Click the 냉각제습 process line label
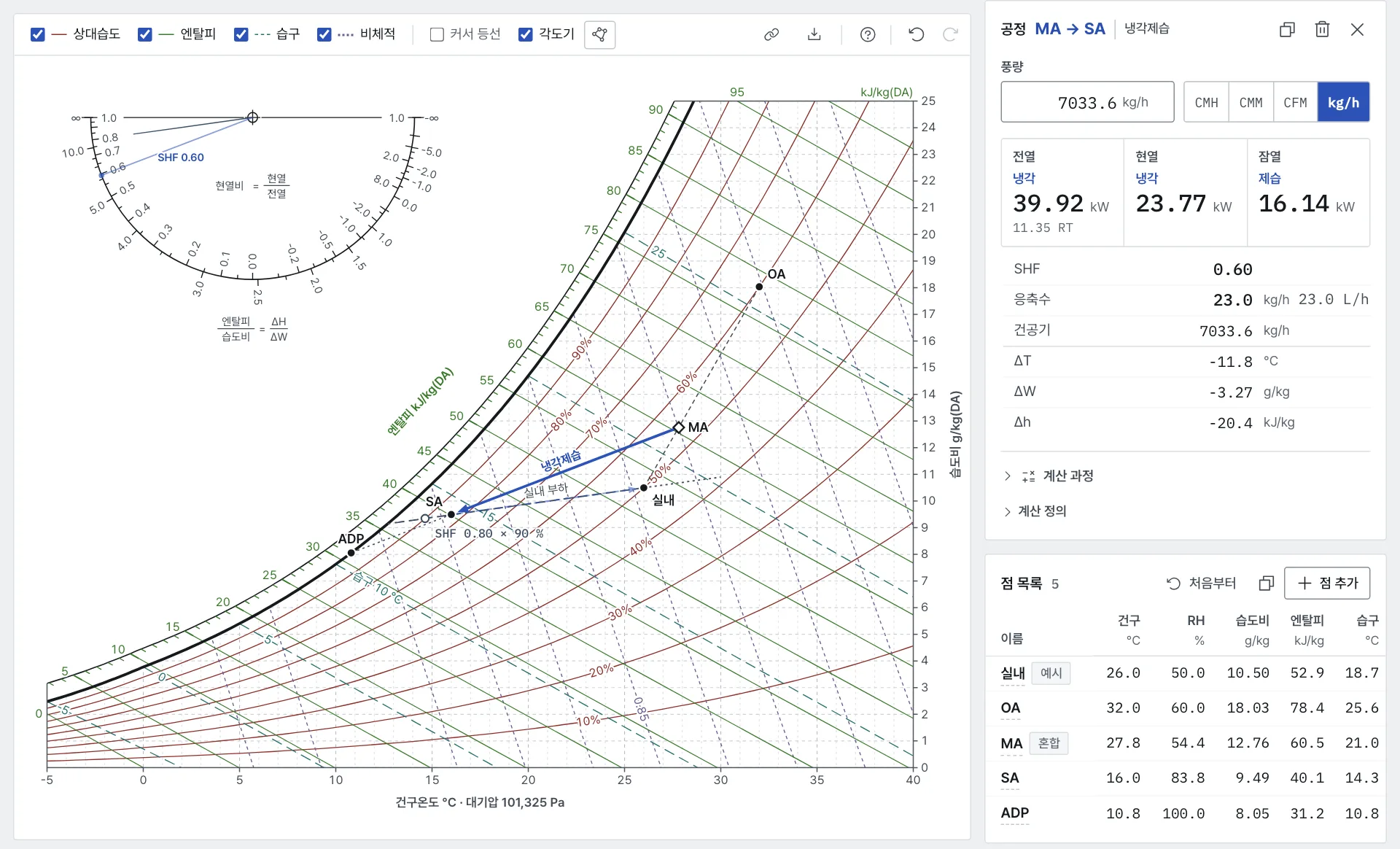The height and width of the screenshot is (849, 1400). pyautogui.click(x=561, y=460)
